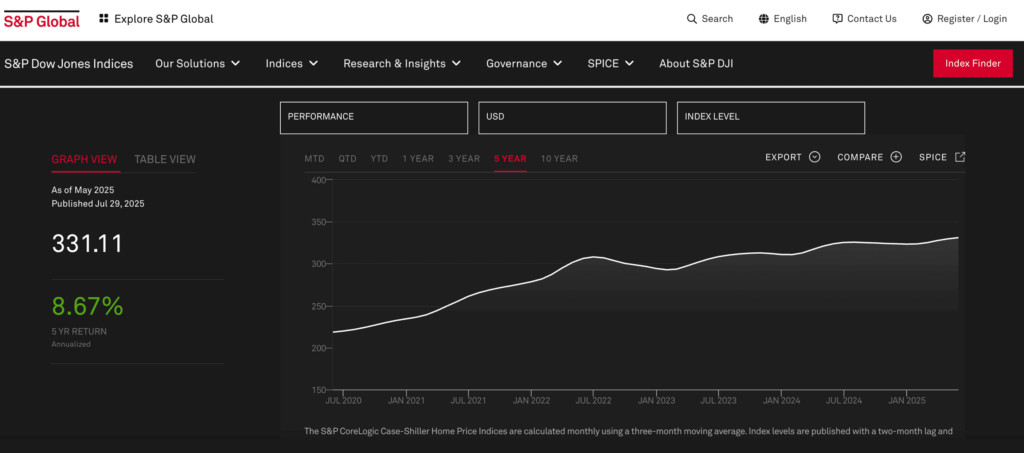Click the Contact Us icon
The image size is (1024, 453).
click(837, 19)
